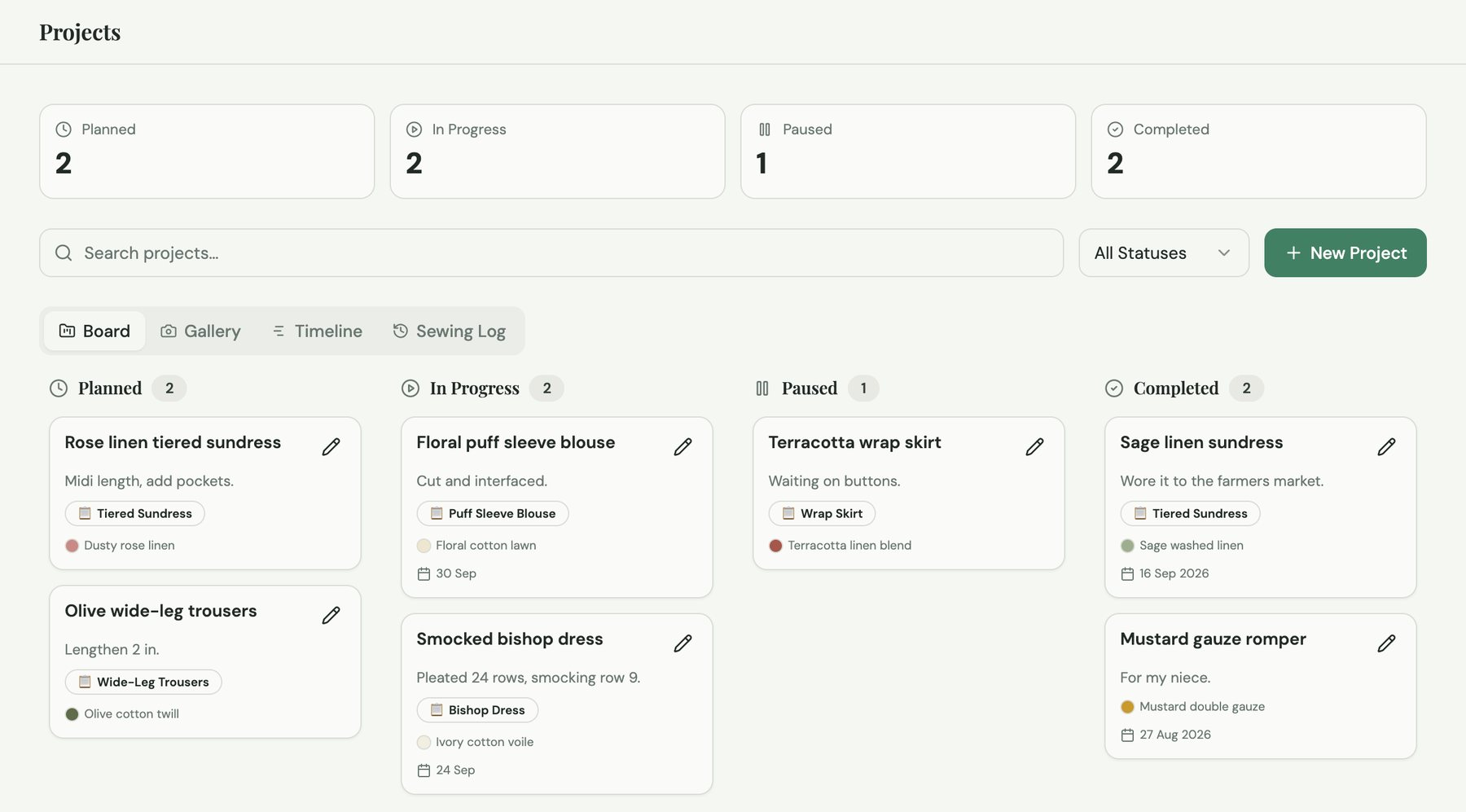Image resolution: width=1466 pixels, height=812 pixels.
Task: Click the In Progress column count badge
Action: tap(546, 388)
